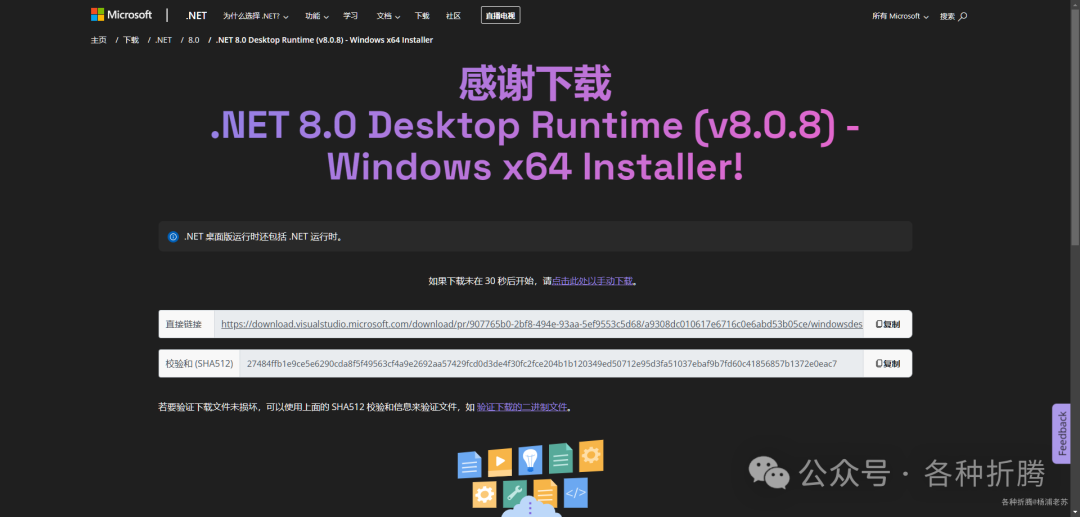Copy the 直接链接 URL with 复制 button
Image resolution: width=1080 pixels, height=517 pixels.
(888, 324)
